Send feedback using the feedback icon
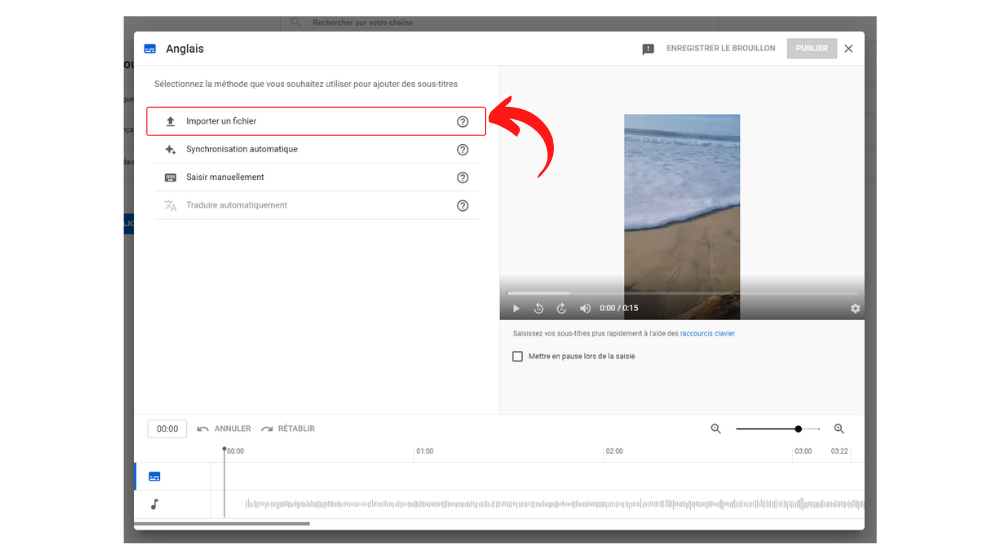Image resolution: width=1000 pixels, height=560 pixels. pyautogui.click(x=648, y=49)
